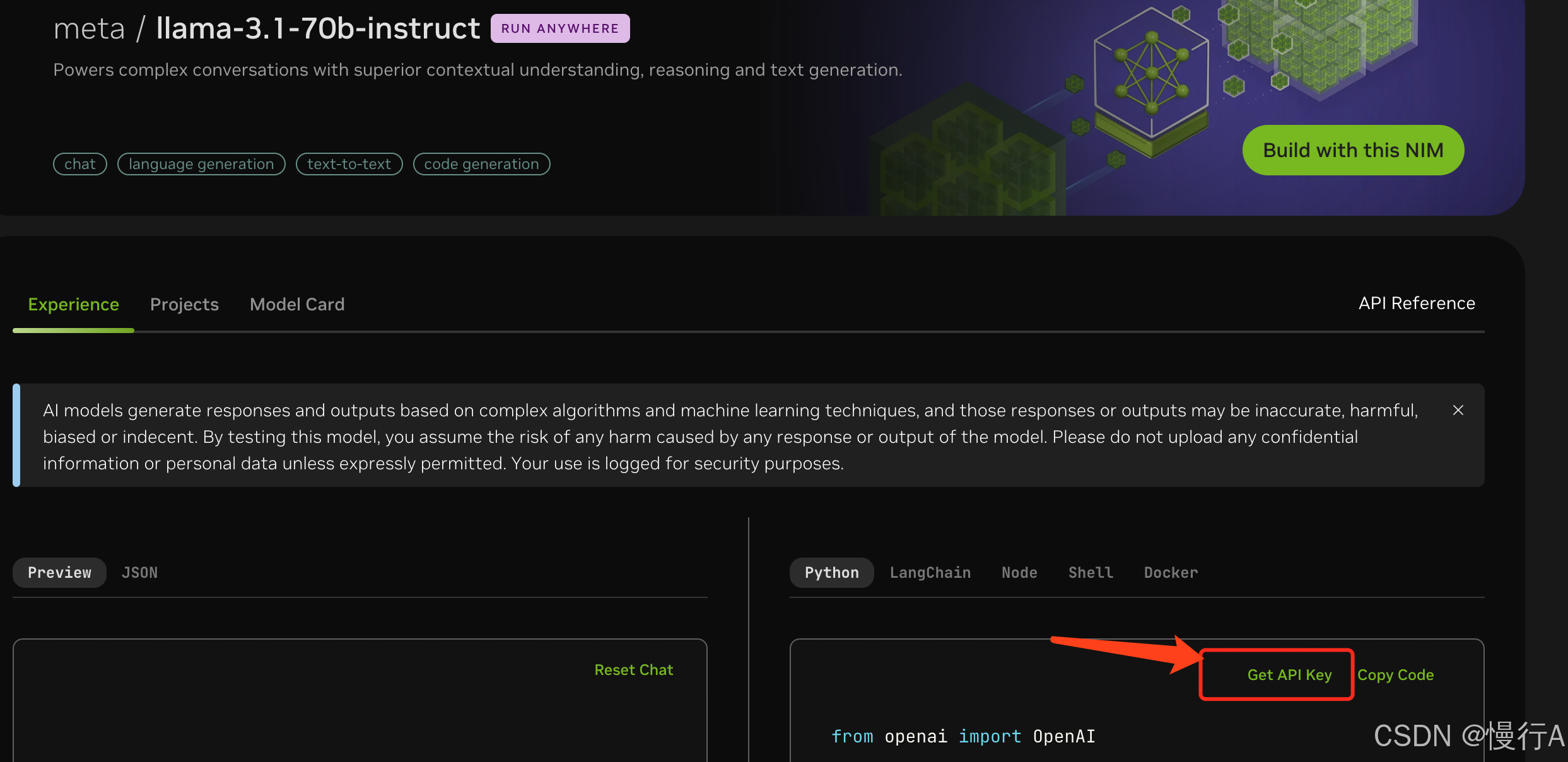The width and height of the screenshot is (1568, 762).
Task: Switch to the Projects tab
Action: tap(184, 304)
